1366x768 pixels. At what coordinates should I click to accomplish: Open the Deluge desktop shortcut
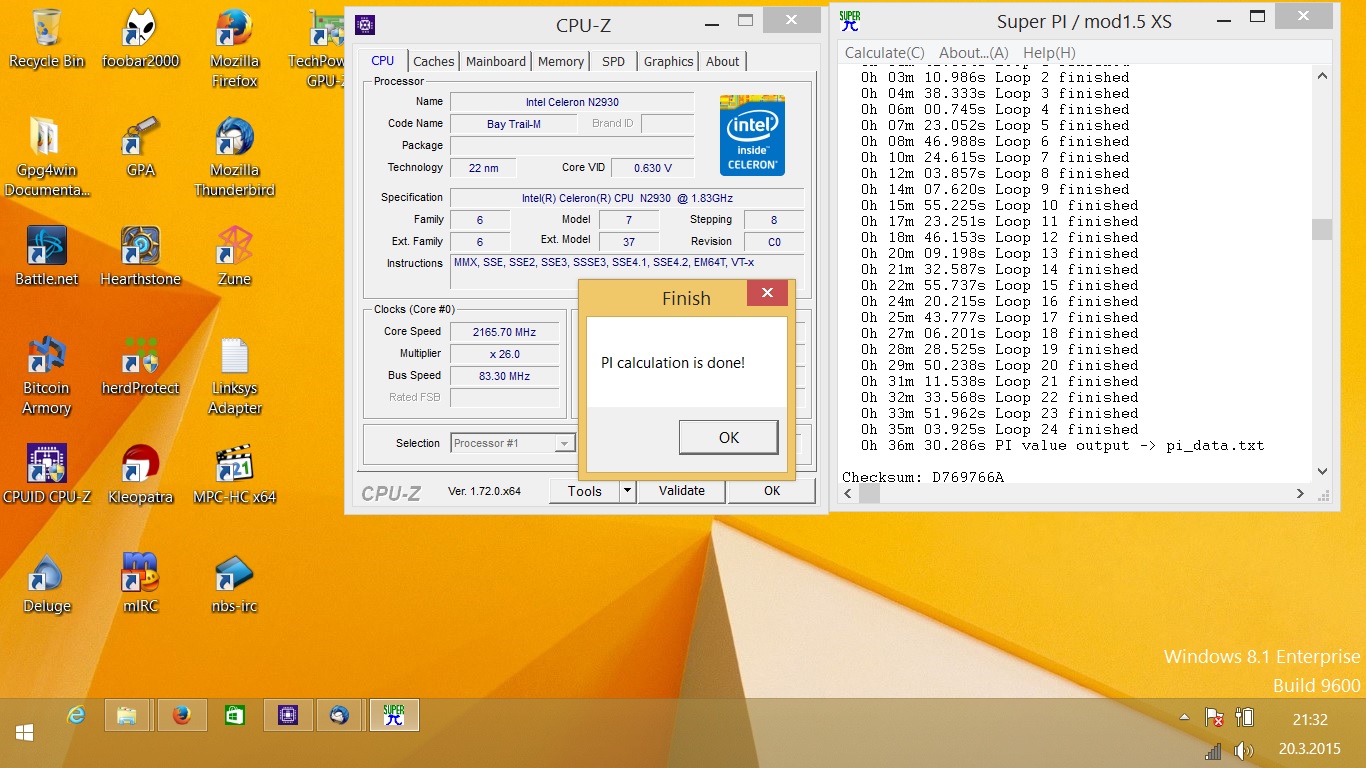click(46, 583)
